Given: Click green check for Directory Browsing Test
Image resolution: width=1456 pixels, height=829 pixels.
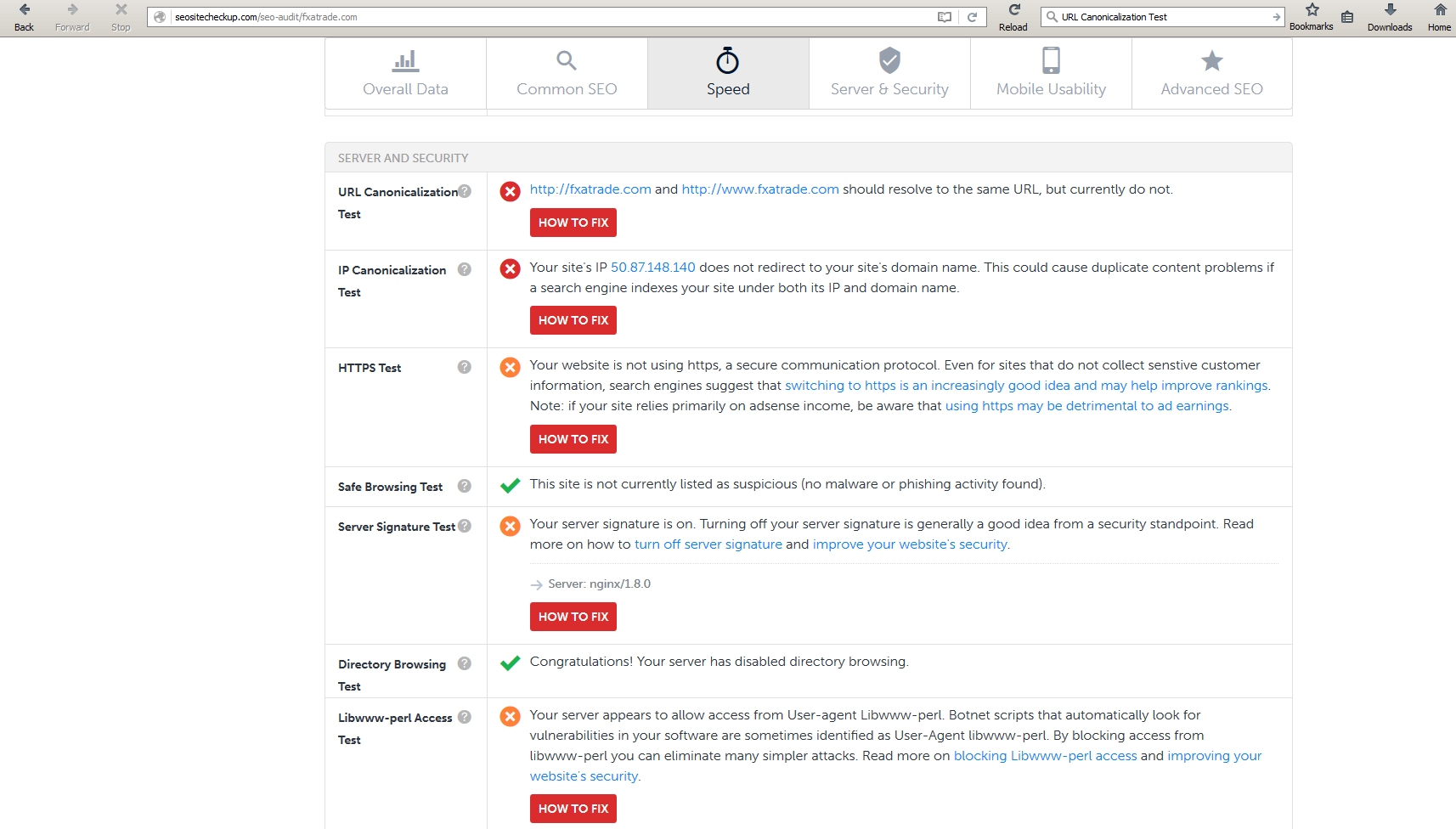Looking at the screenshot, I should click(510, 663).
